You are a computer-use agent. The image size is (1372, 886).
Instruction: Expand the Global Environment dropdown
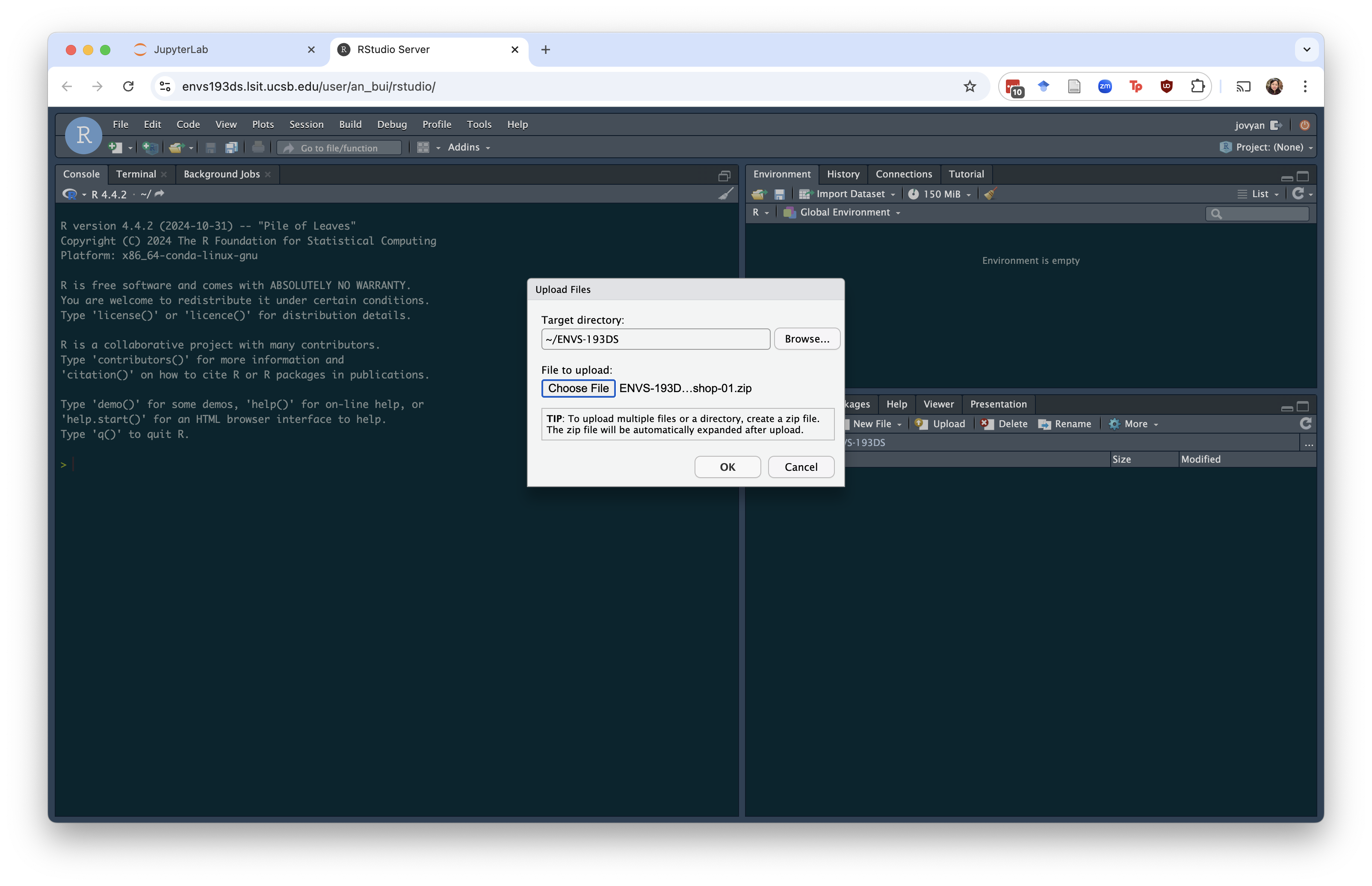pos(845,212)
